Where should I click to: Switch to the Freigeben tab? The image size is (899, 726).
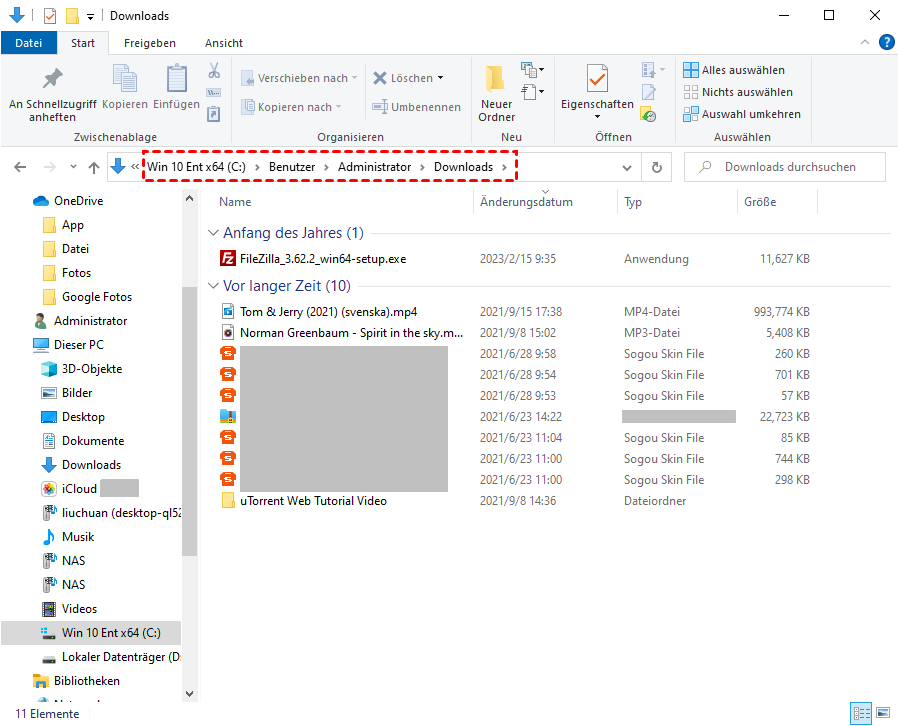pyautogui.click(x=150, y=43)
